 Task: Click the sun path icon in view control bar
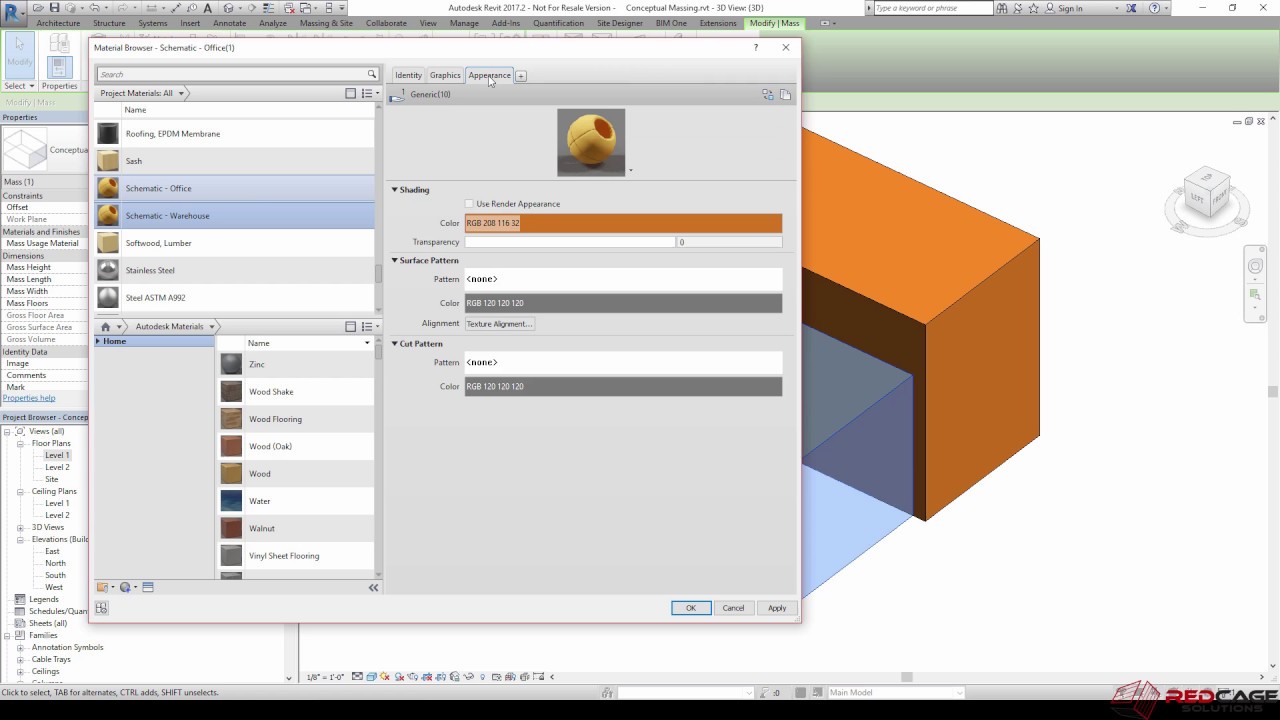point(385,677)
